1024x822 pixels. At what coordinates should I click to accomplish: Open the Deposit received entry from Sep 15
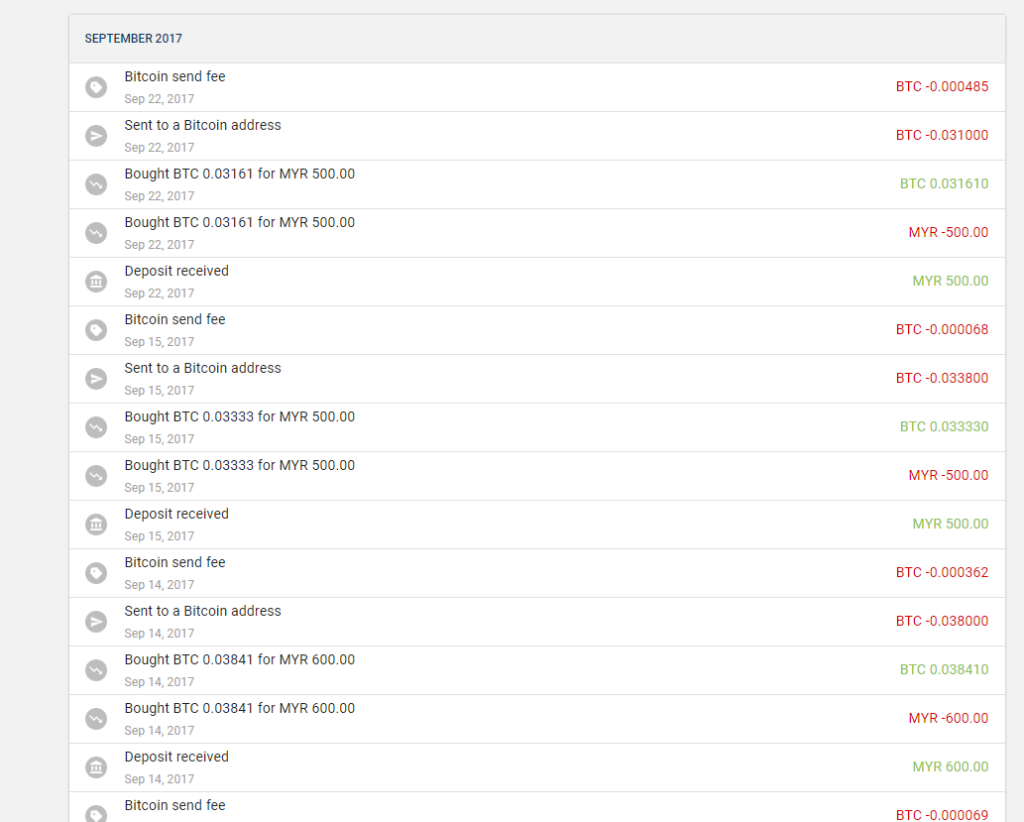537,524
